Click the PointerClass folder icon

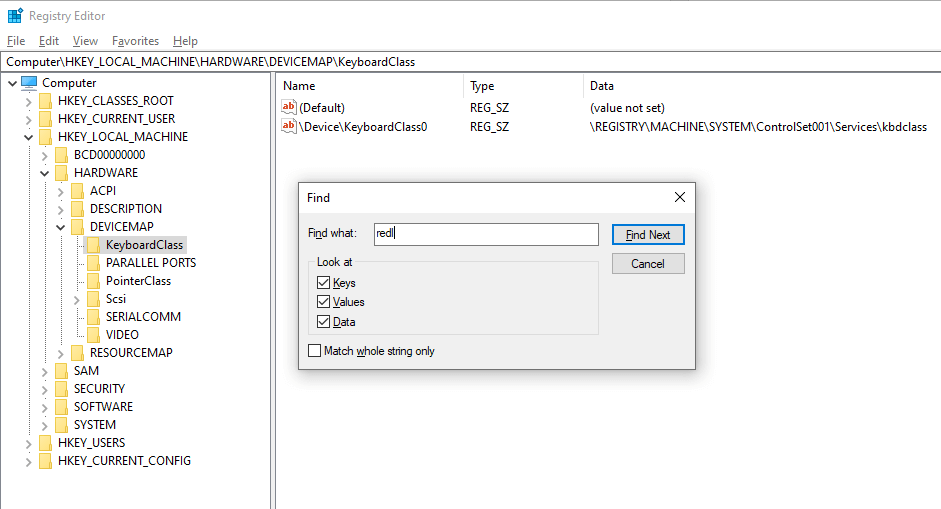coord(94,281)
